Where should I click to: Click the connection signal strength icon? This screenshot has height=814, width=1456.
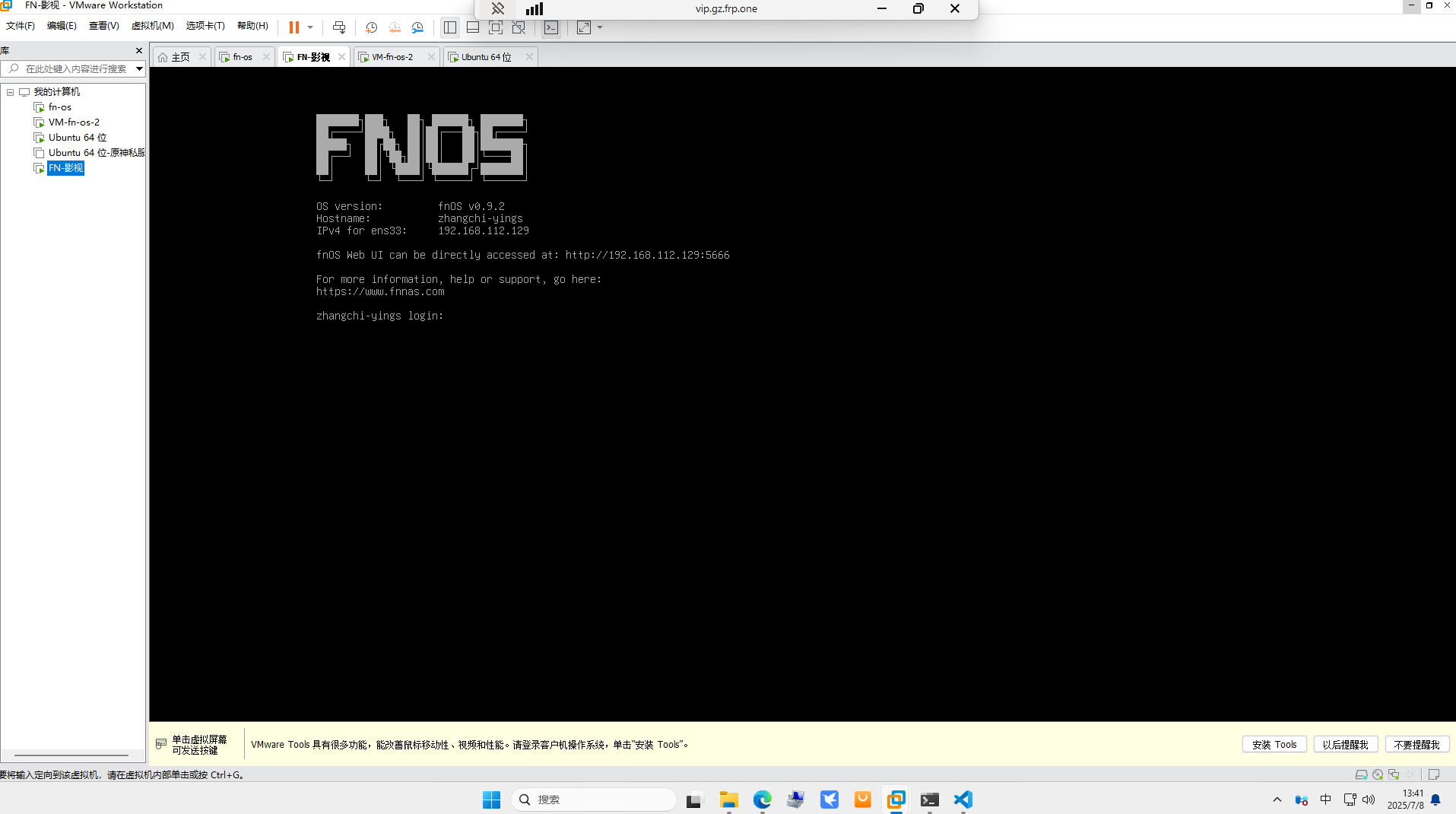(535, 8)
